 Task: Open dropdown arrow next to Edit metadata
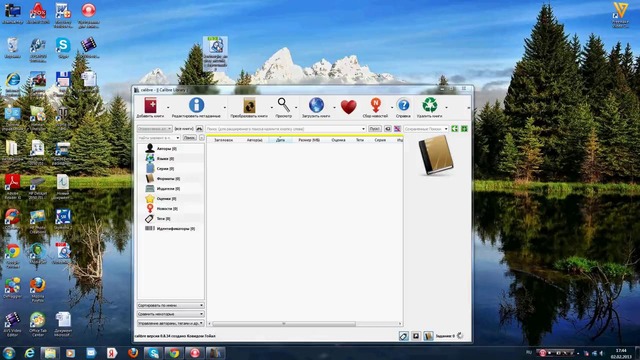224,108
